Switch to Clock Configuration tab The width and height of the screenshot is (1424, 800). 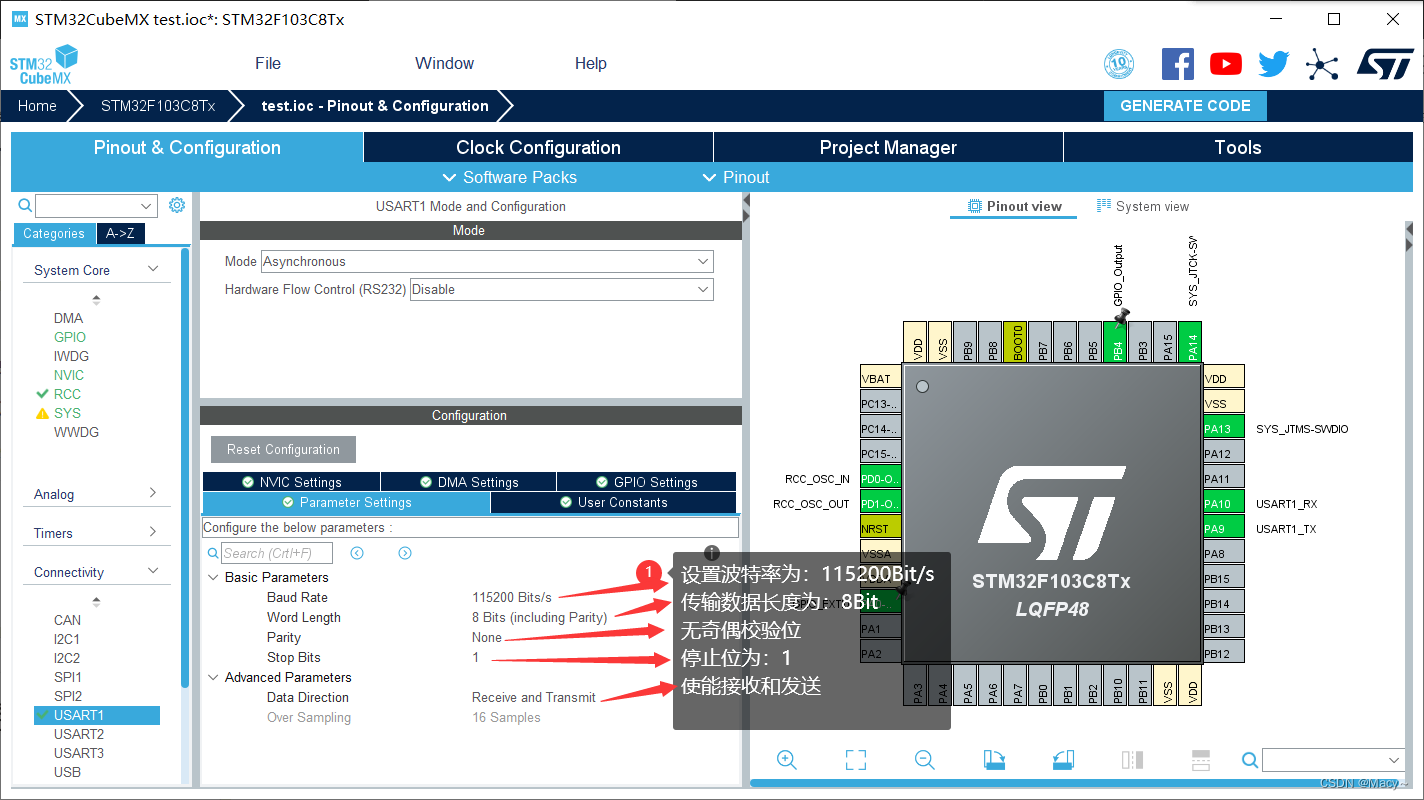[x=538, y=147]
